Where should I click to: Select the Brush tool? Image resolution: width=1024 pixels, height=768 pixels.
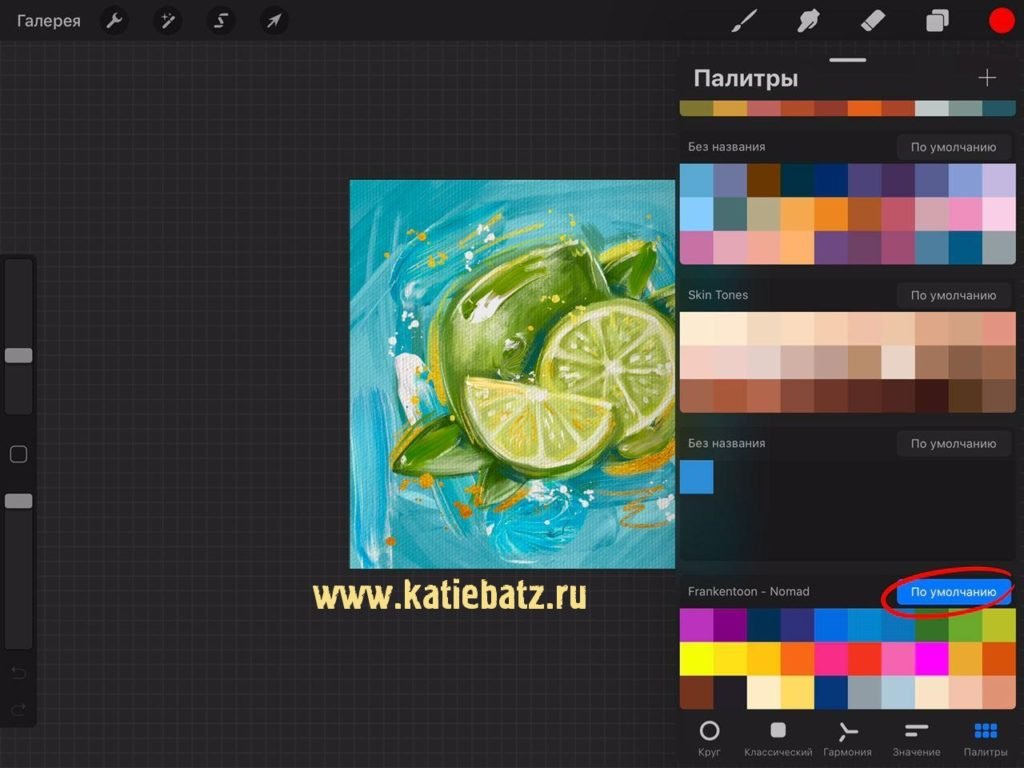click(x=744, y=21)
